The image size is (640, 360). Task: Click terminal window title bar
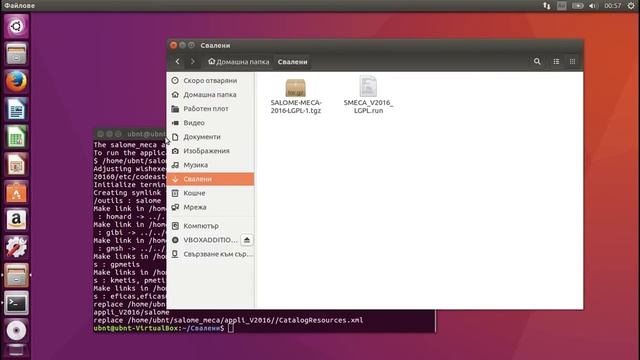[x=130, y=134]
